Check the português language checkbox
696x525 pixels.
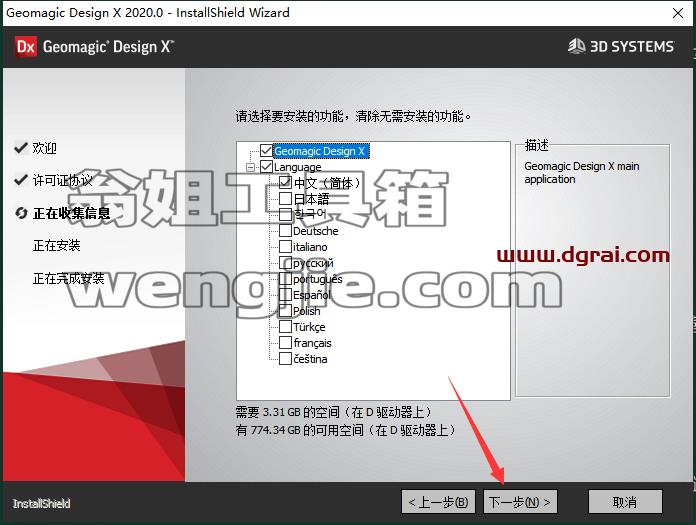(x=285, y=278)
